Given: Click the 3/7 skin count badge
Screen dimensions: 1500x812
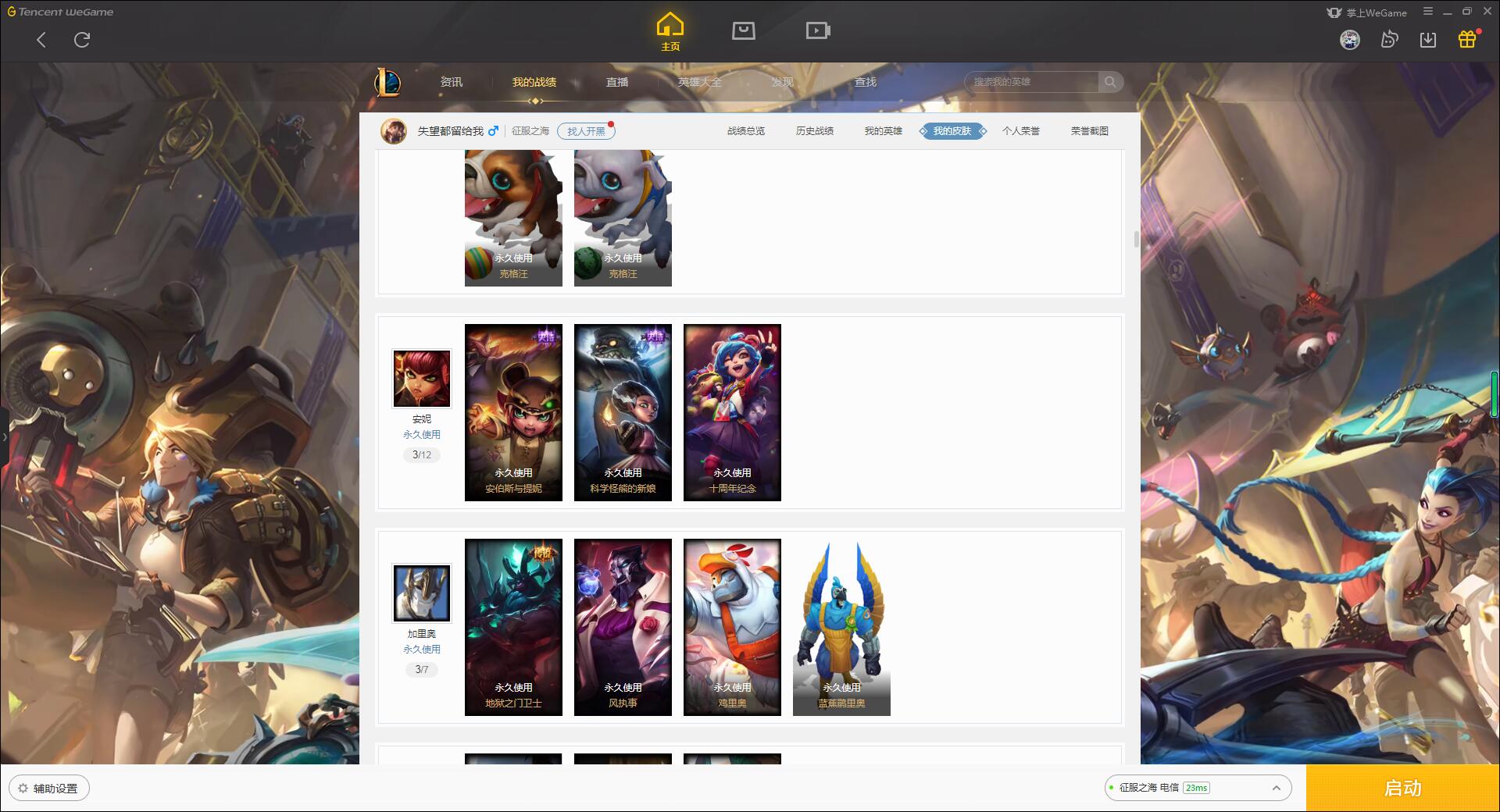Looking at the screenshot, I should click(422, 669).
